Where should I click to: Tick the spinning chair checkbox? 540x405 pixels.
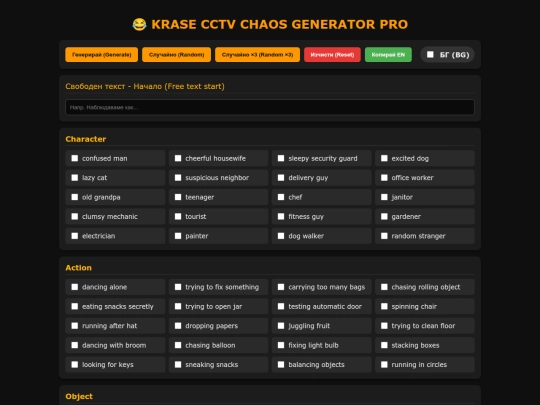384,306
